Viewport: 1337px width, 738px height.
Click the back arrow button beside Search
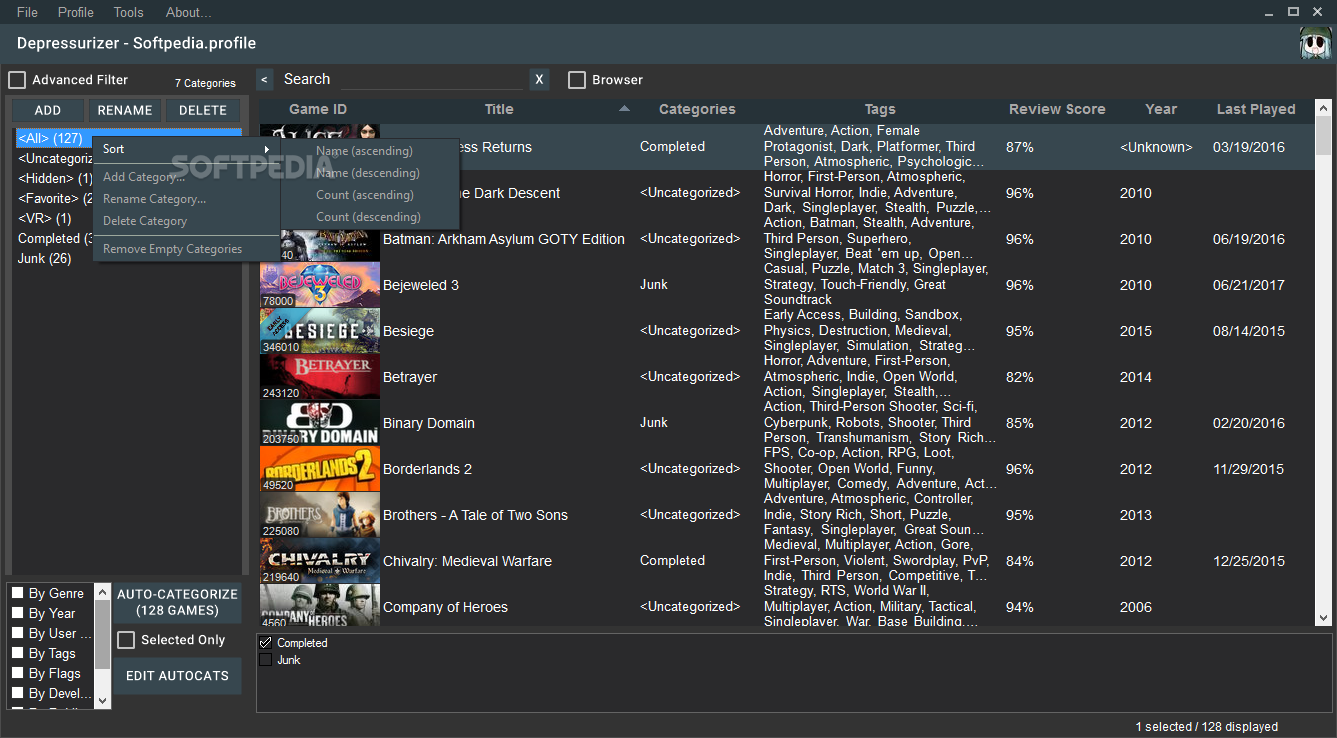coord(264,80)
